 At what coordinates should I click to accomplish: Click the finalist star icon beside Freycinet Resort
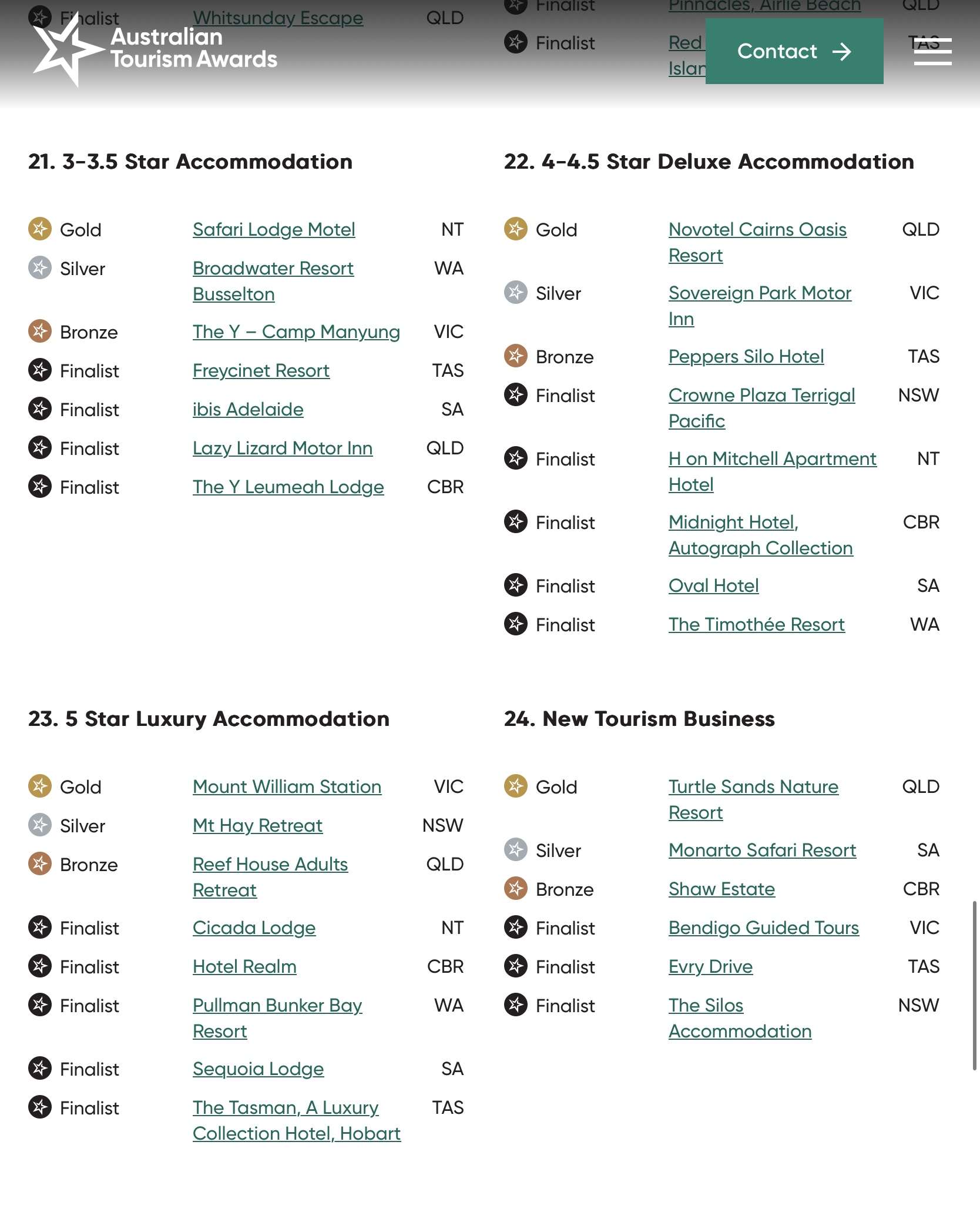[x=40, y=370]
